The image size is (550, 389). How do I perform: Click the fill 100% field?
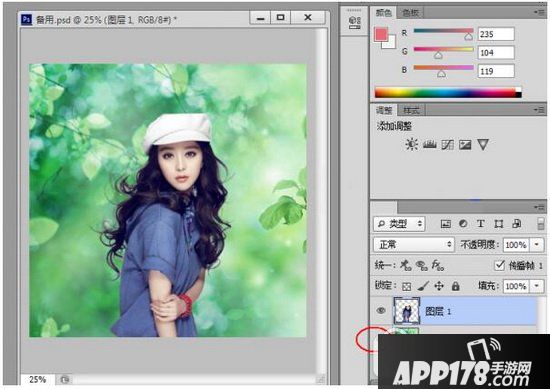[517, 286]
